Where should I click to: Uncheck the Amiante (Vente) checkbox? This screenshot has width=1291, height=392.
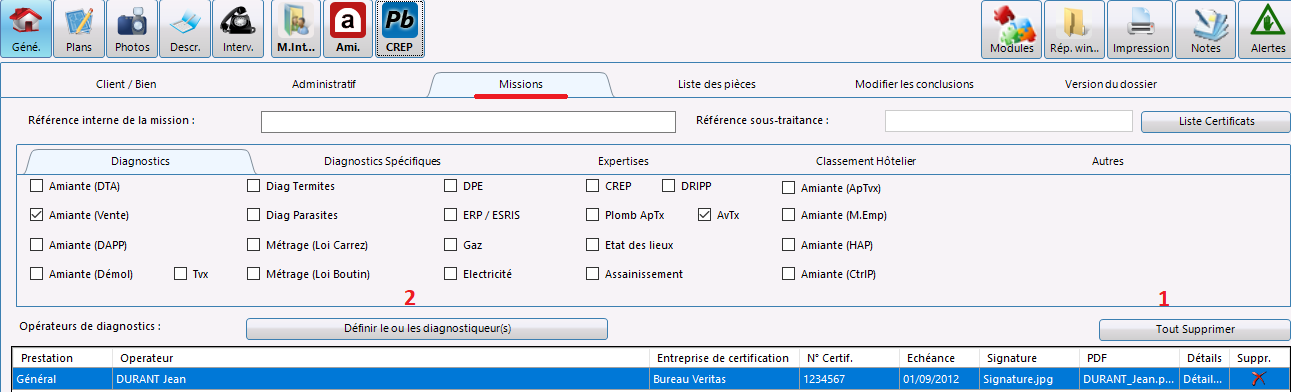click(37, 215)
